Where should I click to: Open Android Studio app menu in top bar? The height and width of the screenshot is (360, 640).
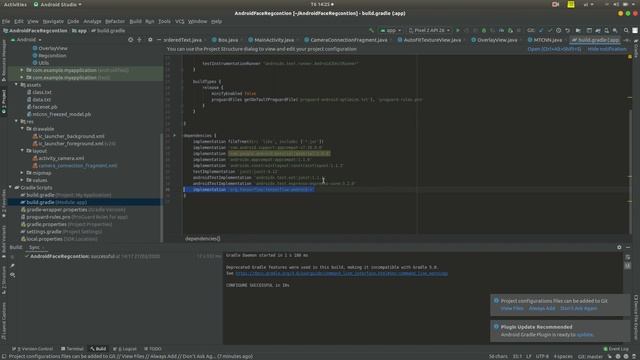[58, 4]
